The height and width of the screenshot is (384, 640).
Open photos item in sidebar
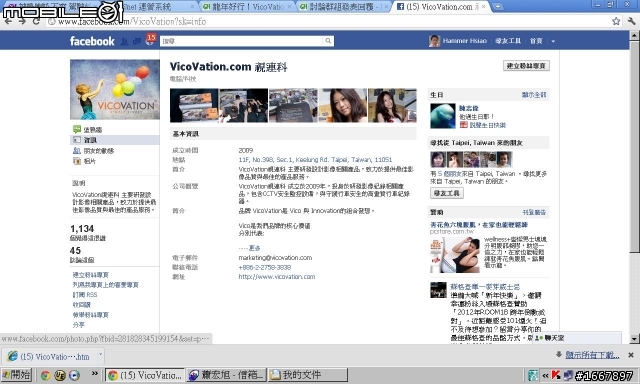84,161
